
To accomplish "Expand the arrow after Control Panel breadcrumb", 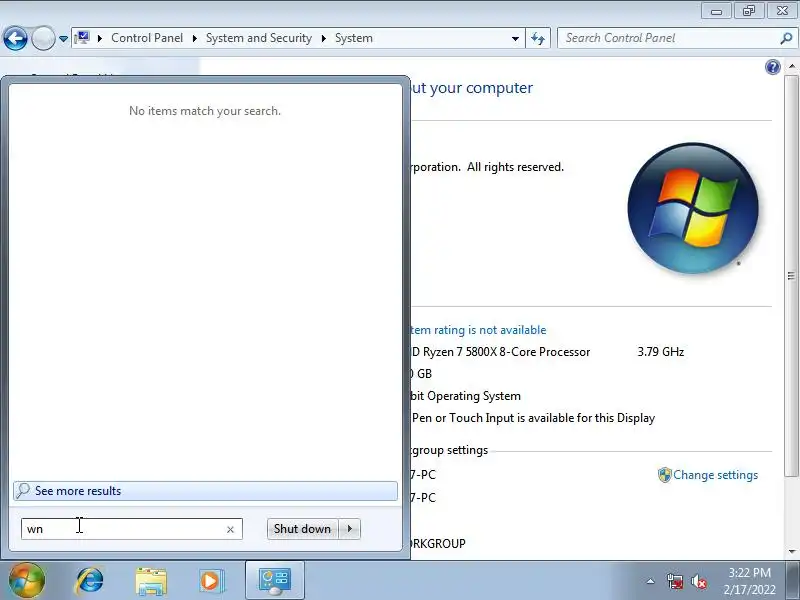I will coord(195,38).
